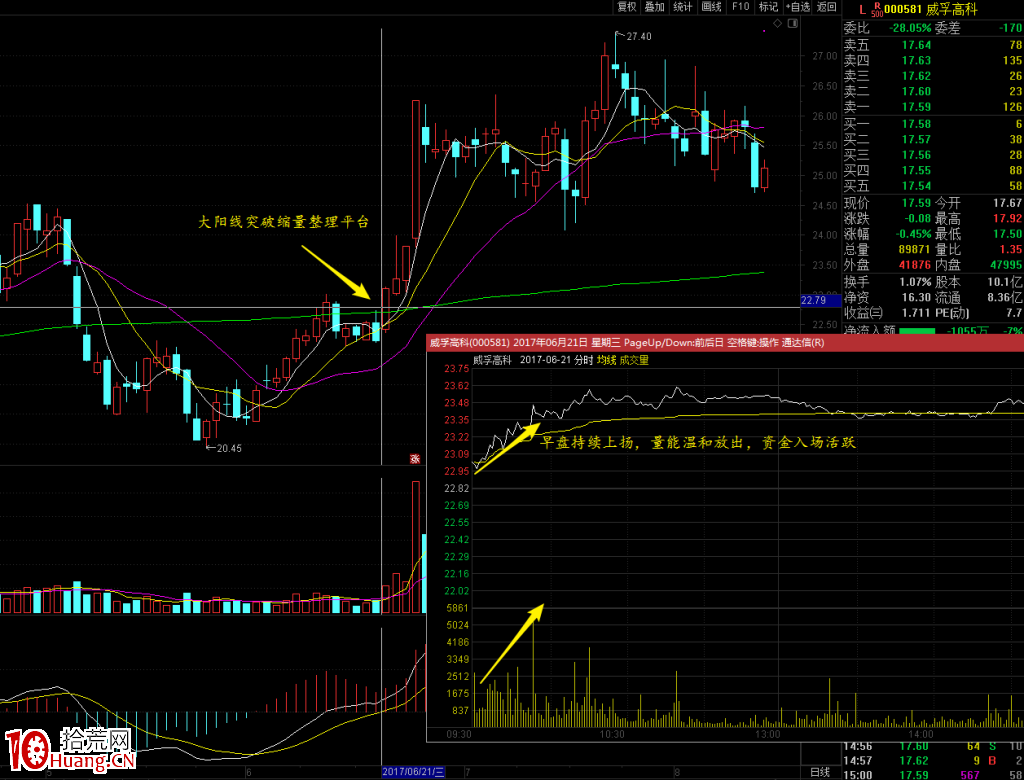Viewport: 1024px width, 780px height.
Task: Open the 叠加 overlay option
Action: pyautogui.click(x=655, y=7)
